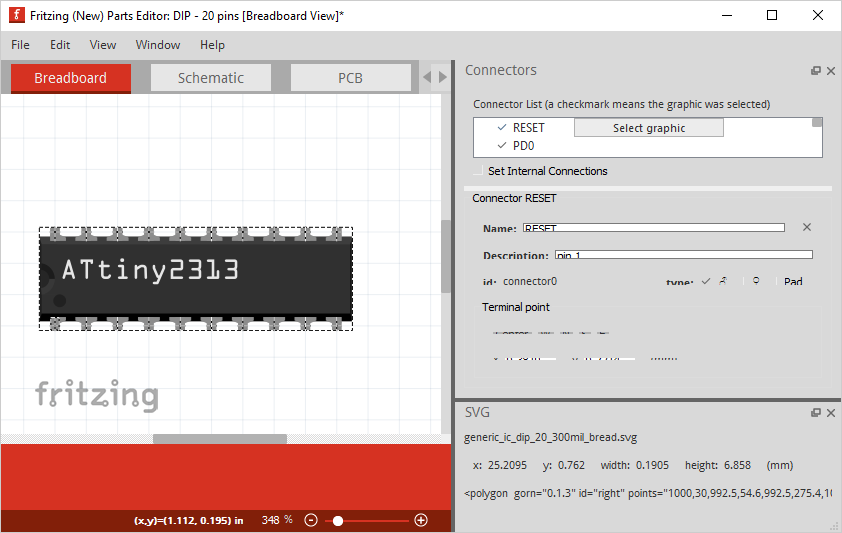Viewport: 842px width, 533px height.
Task: Enable Set Internal Connections checkbox
Action: coord(478,171)
